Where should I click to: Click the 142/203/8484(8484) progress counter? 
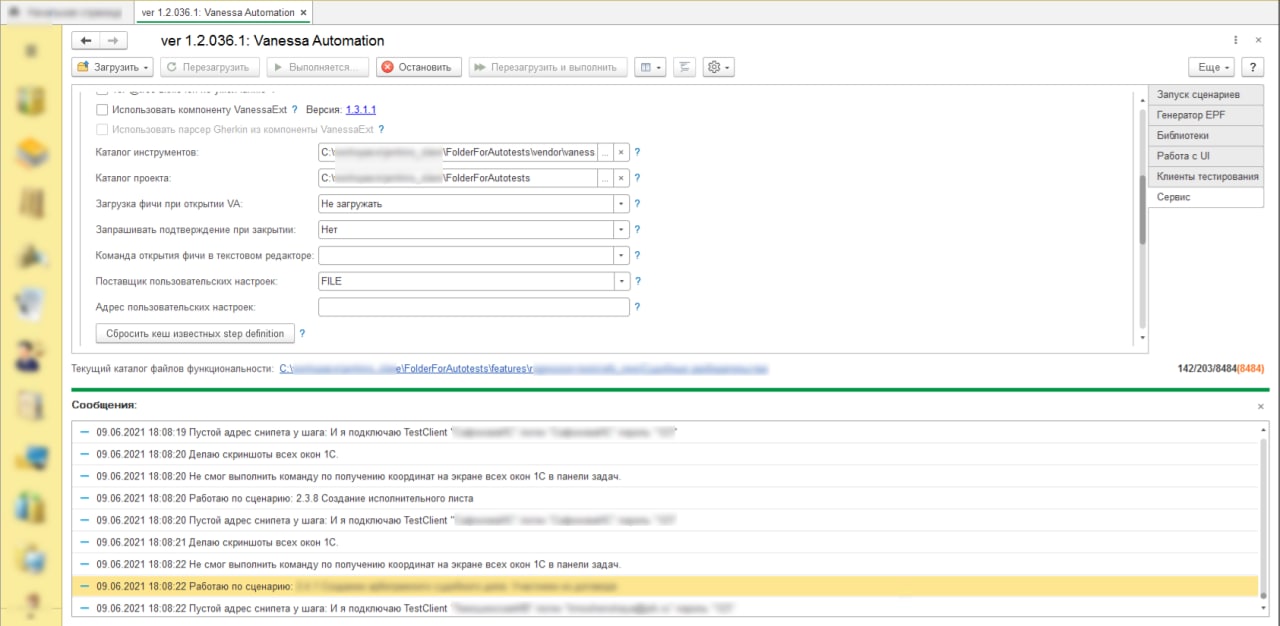[1221, 369]
